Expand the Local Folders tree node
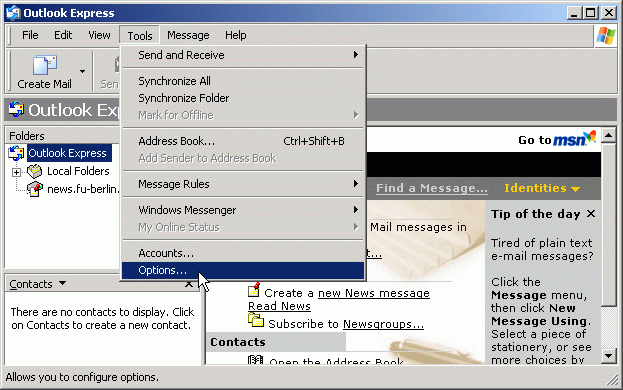This screenshot has width=623, height=390. (16, 172)
